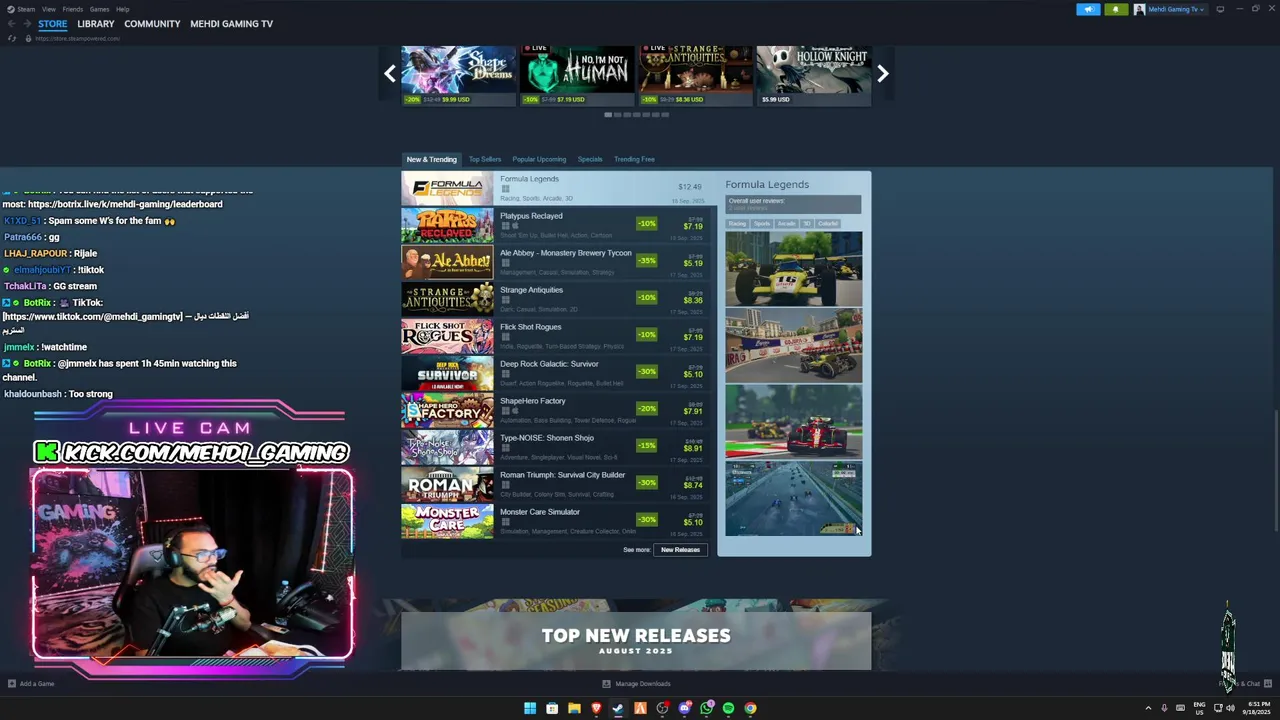The width and height of the screenshot is (1280, 720).
Task: Open Google Chrome from the taskbar
Action: [750, 708]
